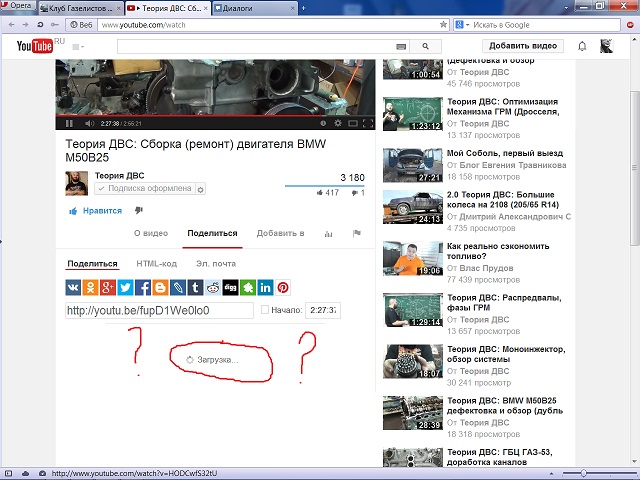
Task: Share via Odnoklassniki icon
Action: tap(90, 288)
